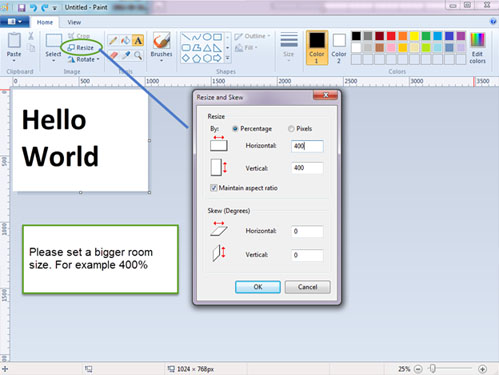Click the Resize Vertical percentage field
Viewport: 499px width, 375px height.
(307, 168)
